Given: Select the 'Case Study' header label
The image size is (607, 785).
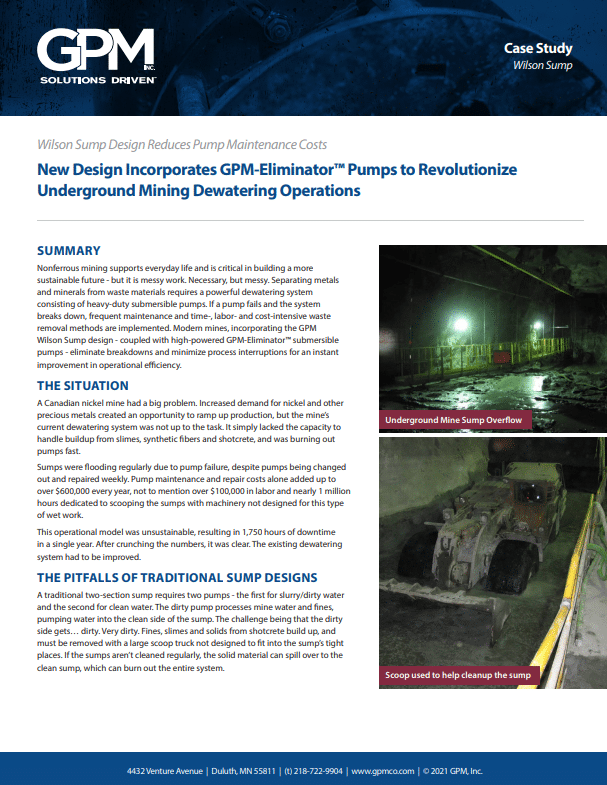Looking at the screenshot, I should pos(538,48).
